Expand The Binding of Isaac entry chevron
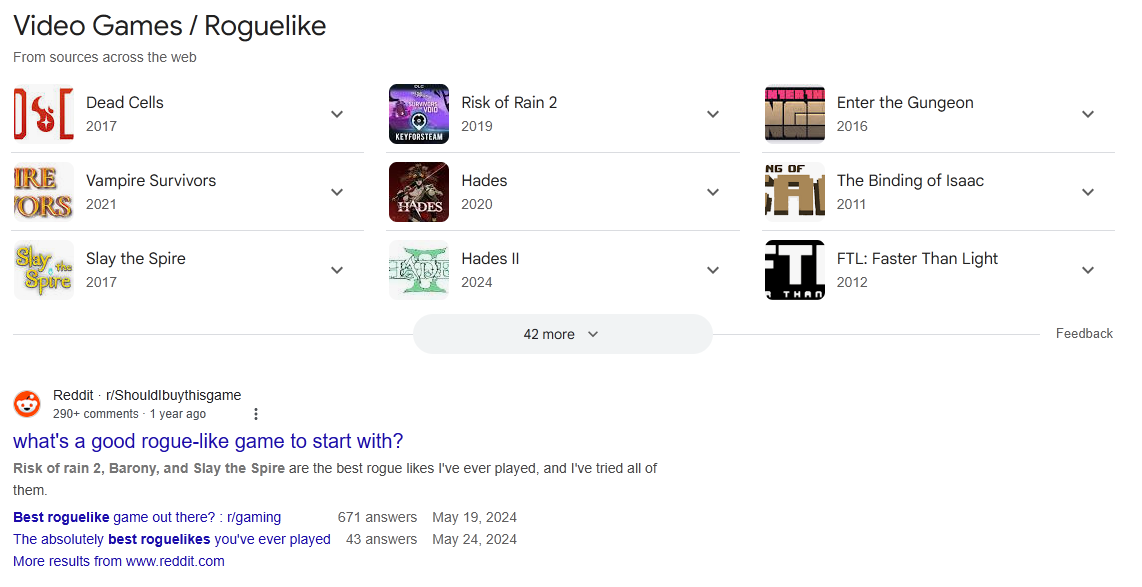The width and height of the screenshot is (1142, 587). (1088, 192)
